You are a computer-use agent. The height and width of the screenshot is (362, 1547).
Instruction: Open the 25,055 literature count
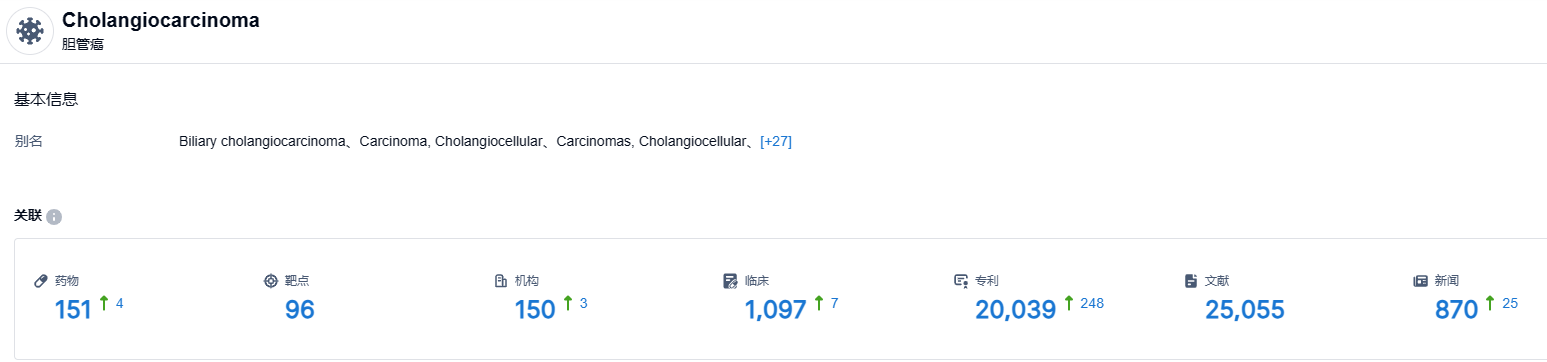click(1244, 310)
